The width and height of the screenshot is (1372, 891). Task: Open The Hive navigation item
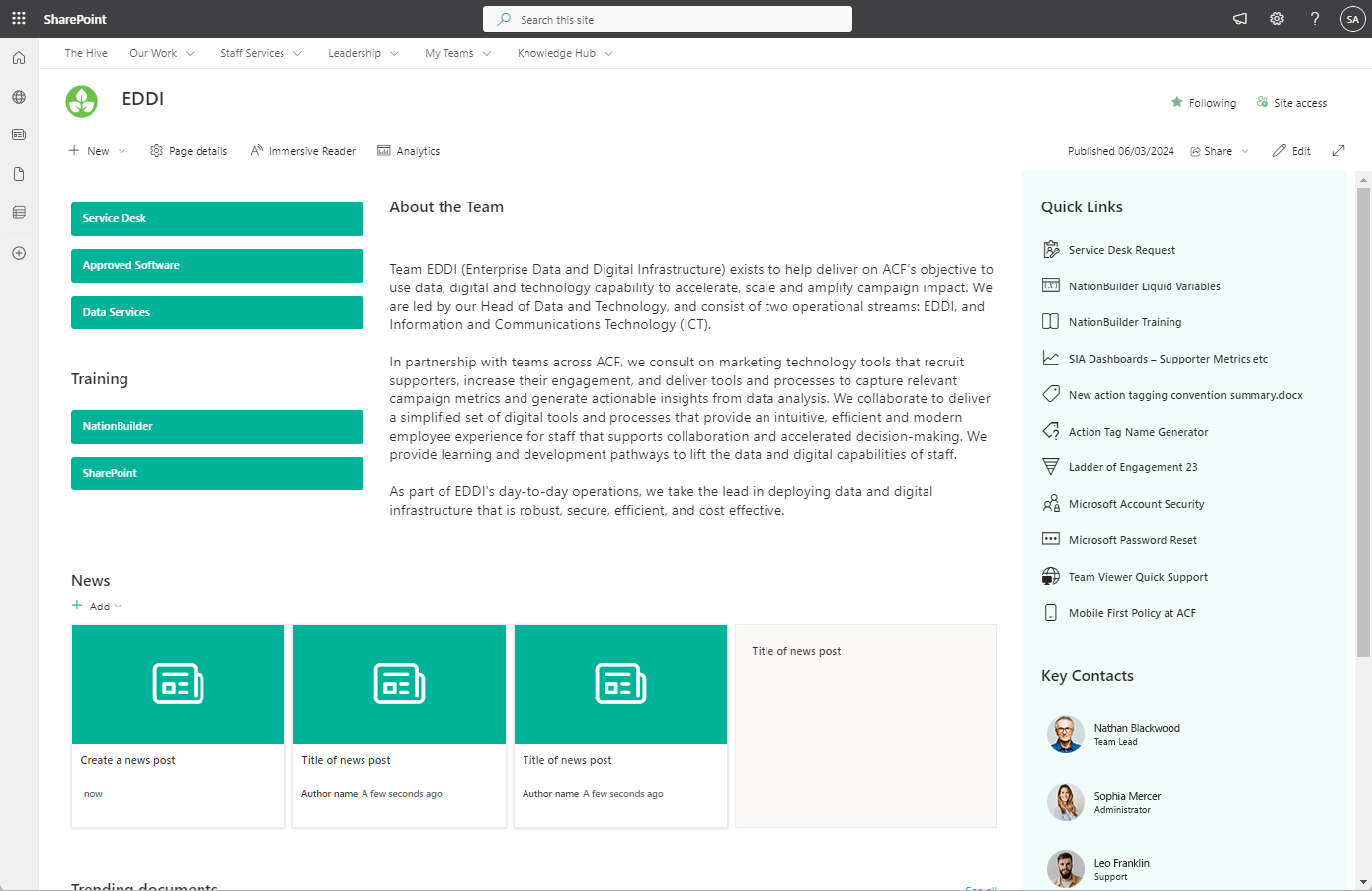point(86,53)
